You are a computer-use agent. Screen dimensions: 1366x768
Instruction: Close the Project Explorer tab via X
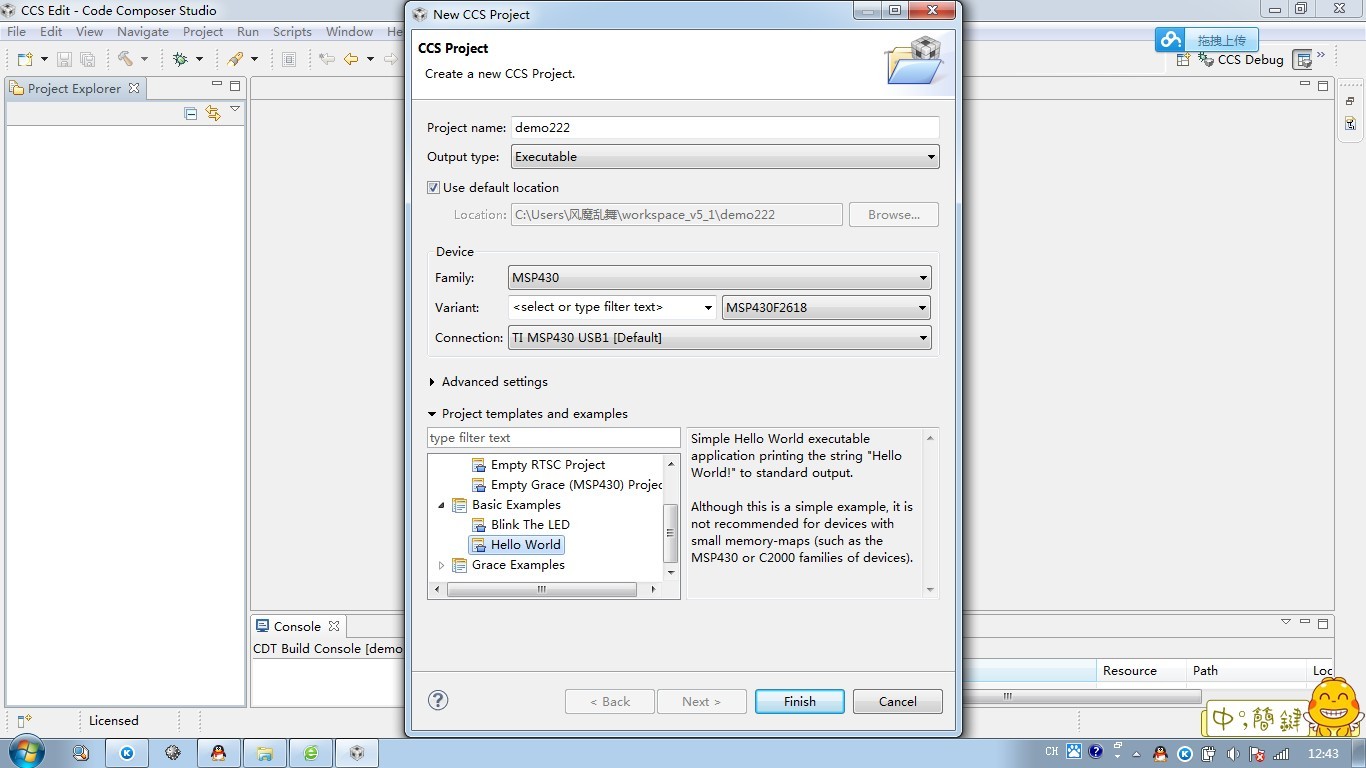[x=134, y=88]
